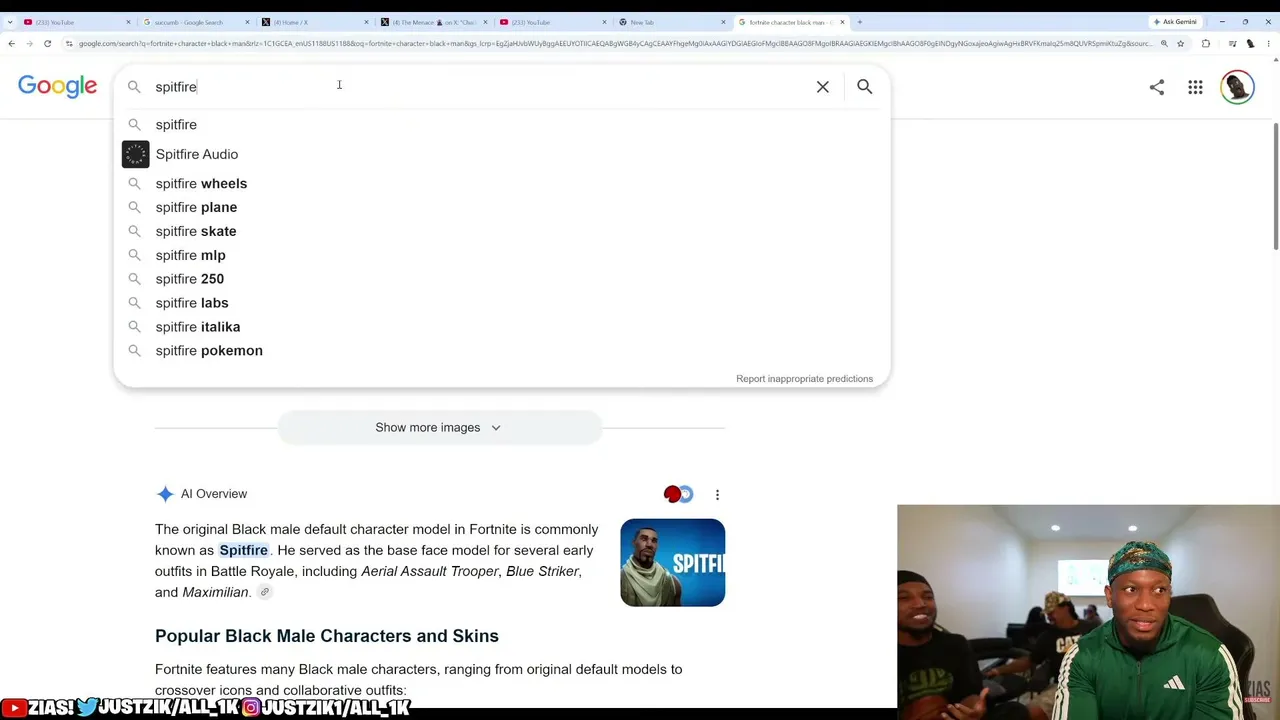Open the media control icon in toolbar
The width and height of the screenshot is (1280, 720).
pyautogui.click(x=1232, y=44)
